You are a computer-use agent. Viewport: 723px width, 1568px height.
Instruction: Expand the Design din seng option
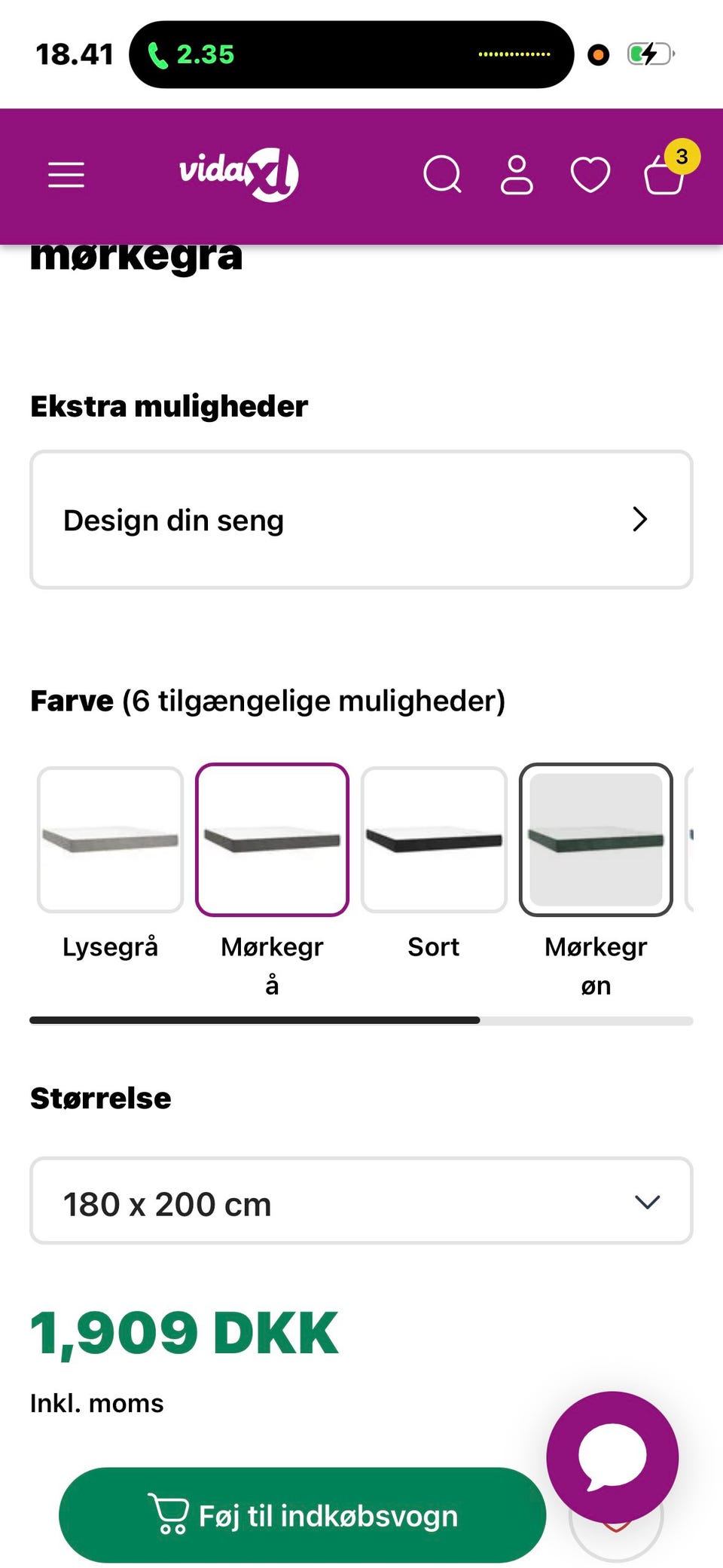[x=361, y=520]
